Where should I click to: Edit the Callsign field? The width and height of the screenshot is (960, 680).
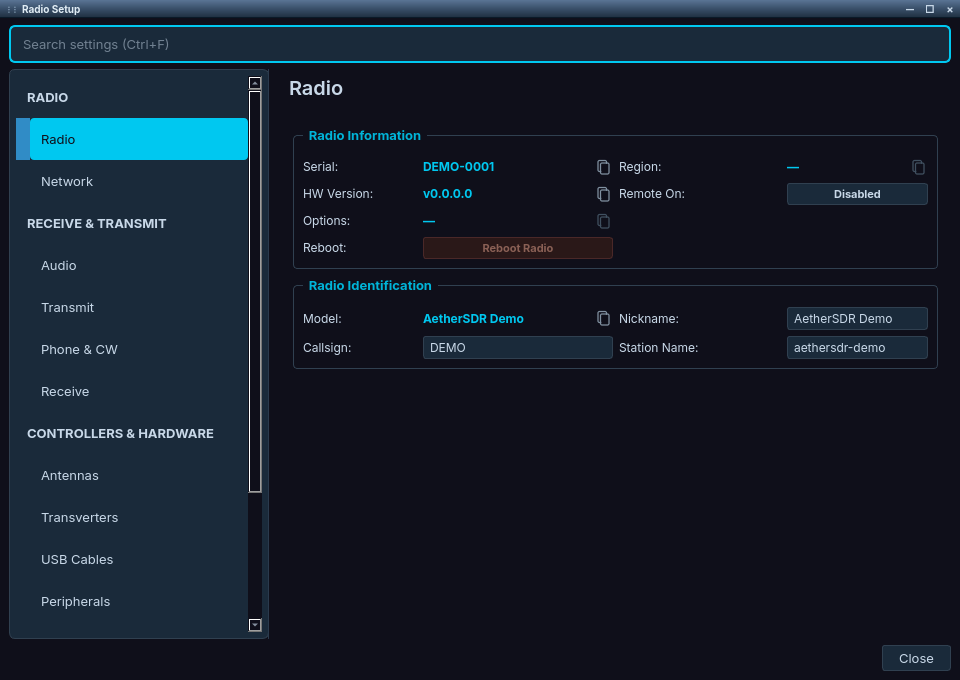[x=517, y=348]
